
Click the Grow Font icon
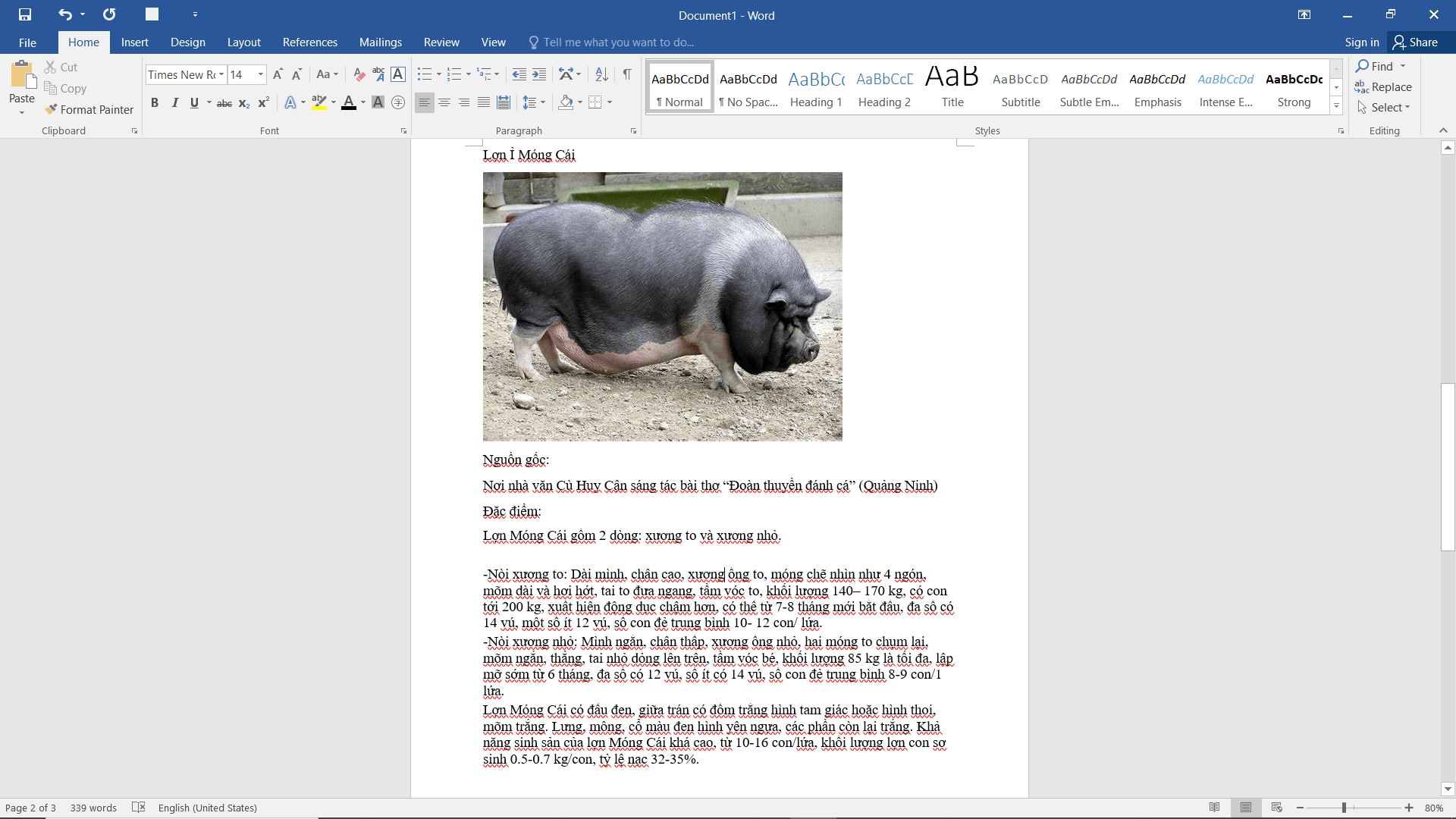(x=278, y=74)
